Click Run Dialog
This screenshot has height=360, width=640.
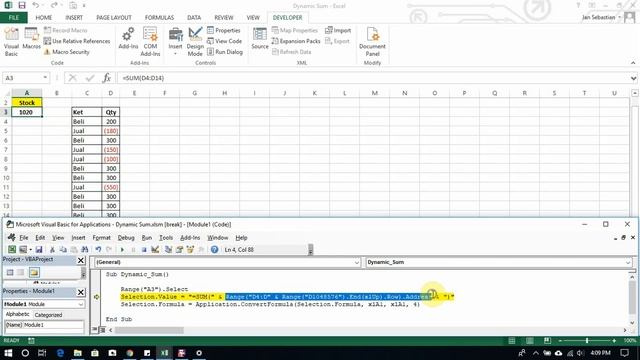[225, 52]
